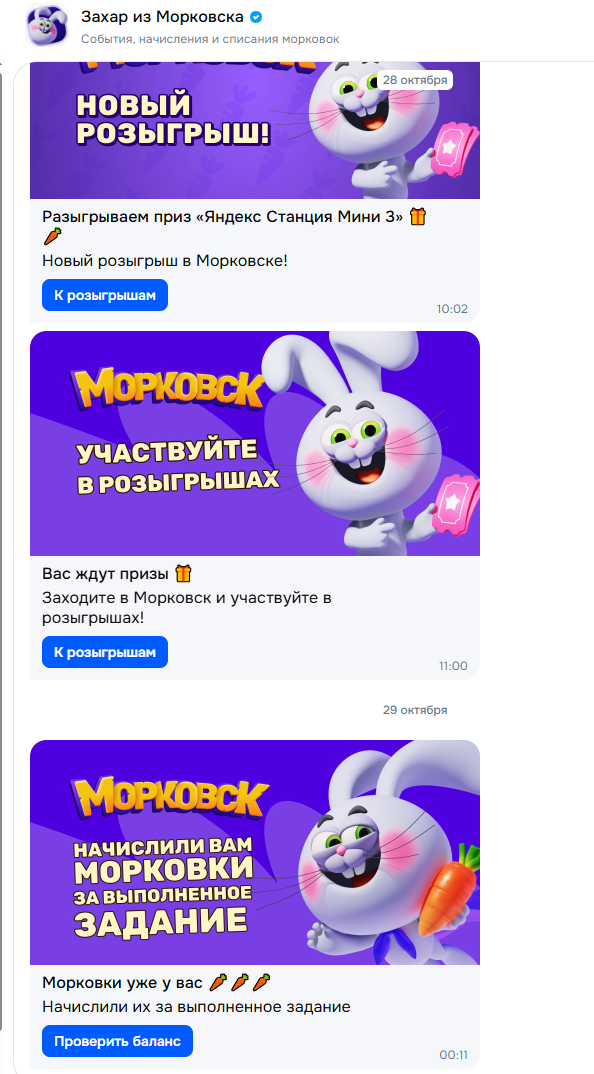Click К розыгрышам button under Новый розыгрыш message
The image size is (594, 1074).
[105, 295]
